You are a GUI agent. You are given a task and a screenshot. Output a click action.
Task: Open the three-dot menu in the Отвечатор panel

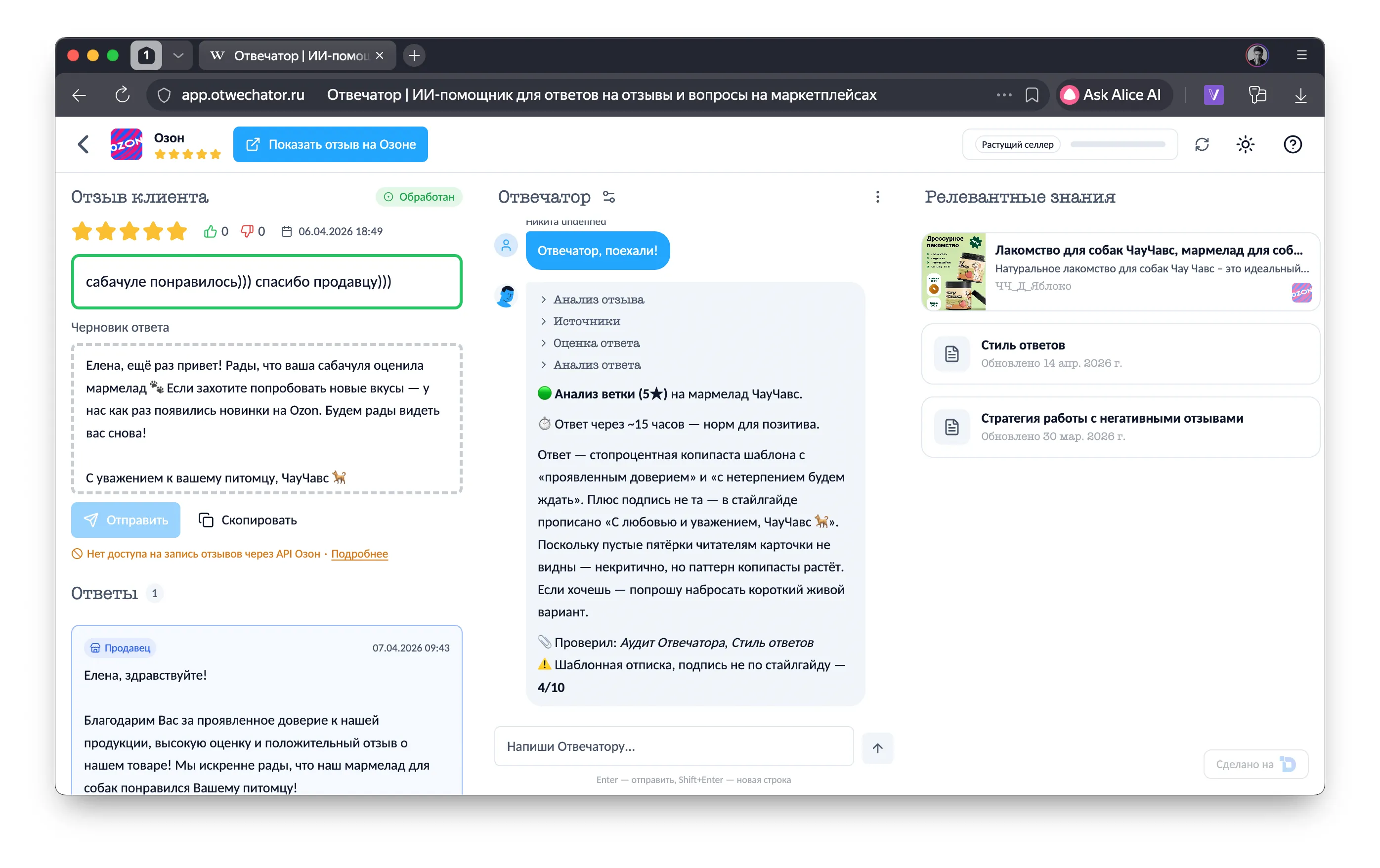878,197
